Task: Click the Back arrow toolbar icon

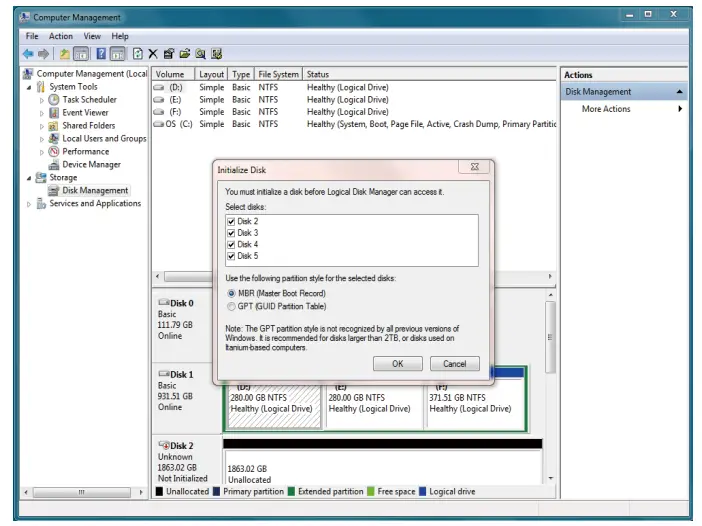Action: [28, 54]
